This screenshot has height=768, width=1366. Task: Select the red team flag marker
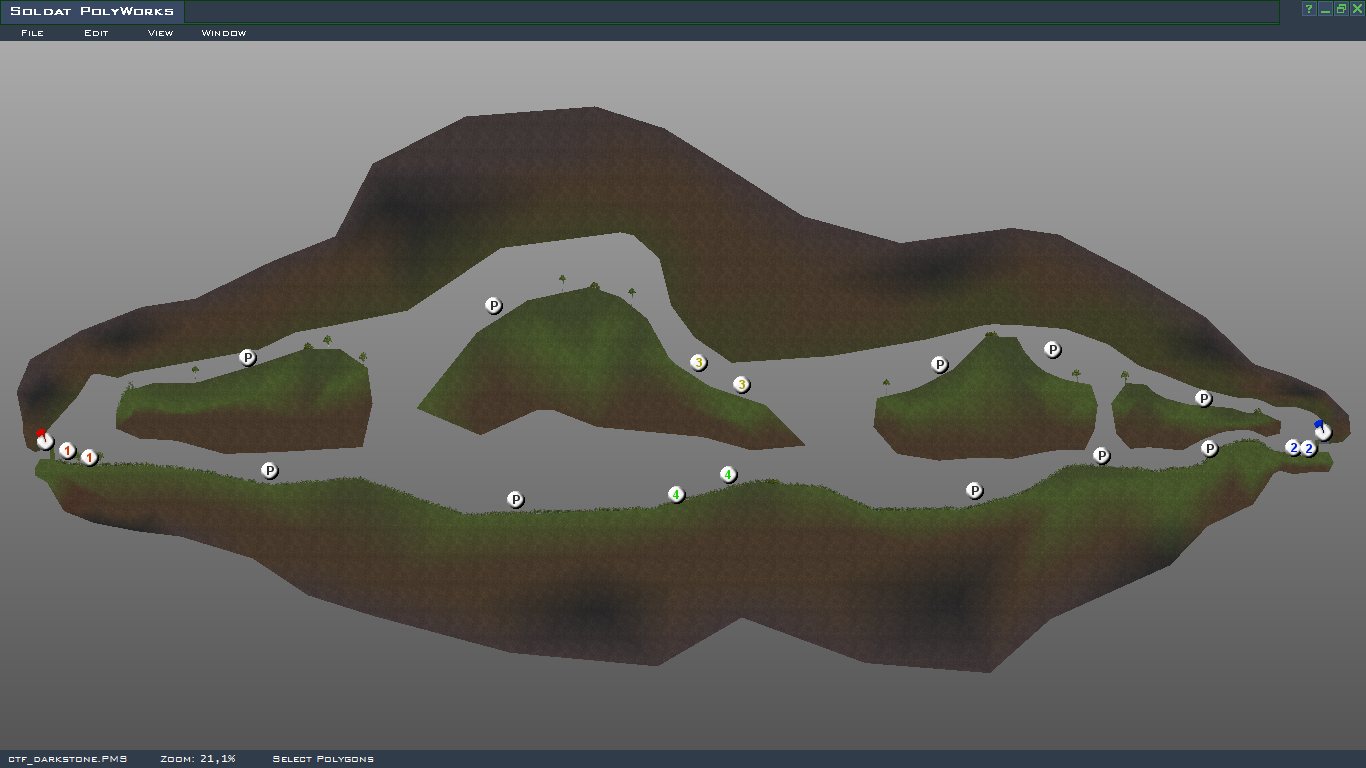click(x=44, y=440)
